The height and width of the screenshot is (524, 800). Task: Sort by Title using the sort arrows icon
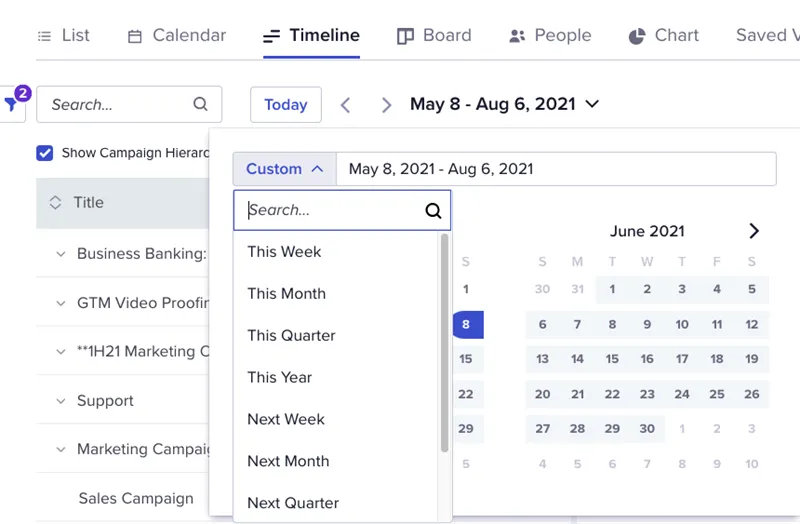pyautogui.click(x=55, y=203)
